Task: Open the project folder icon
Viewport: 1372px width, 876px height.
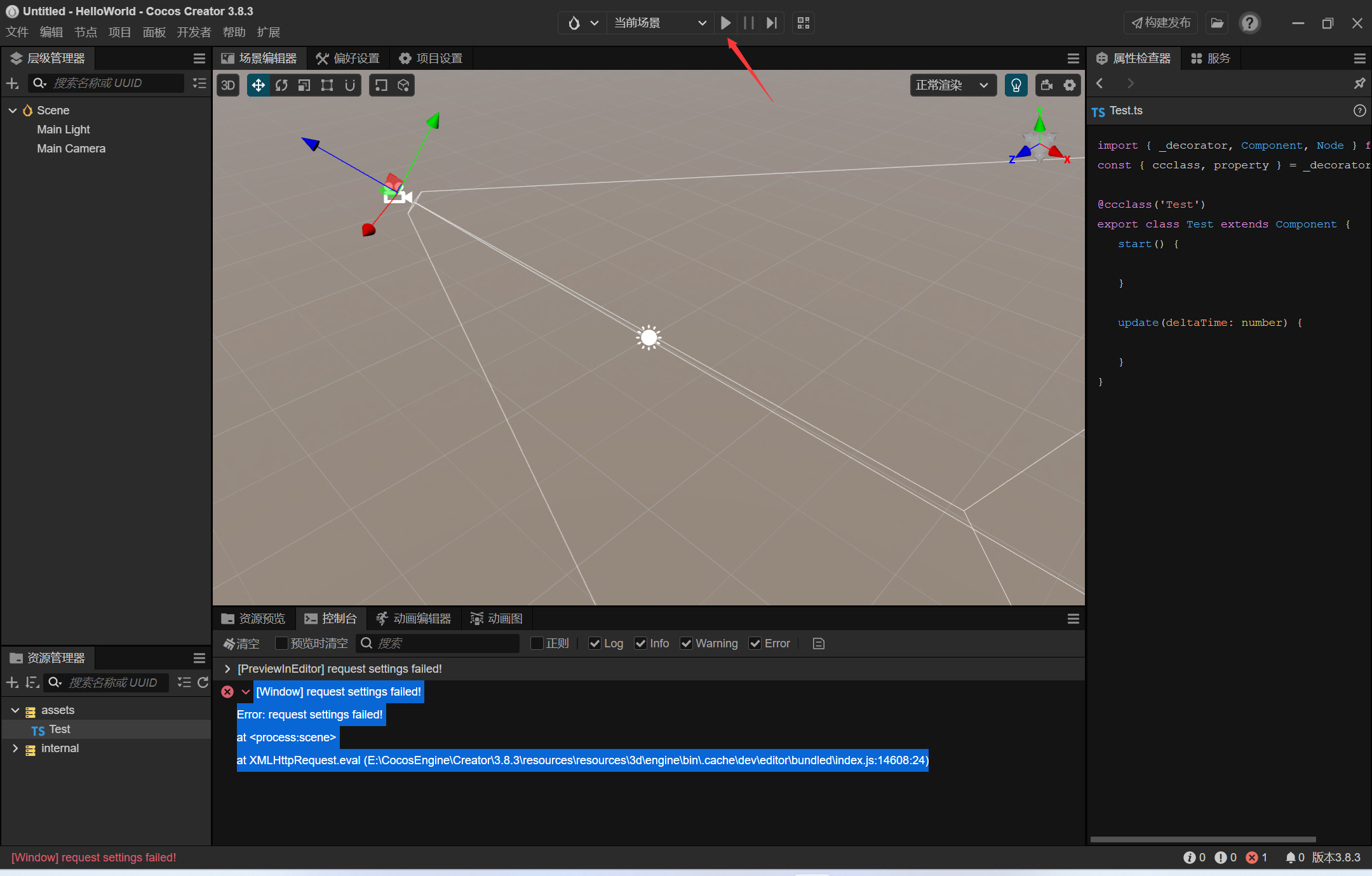Action: 1216,23
